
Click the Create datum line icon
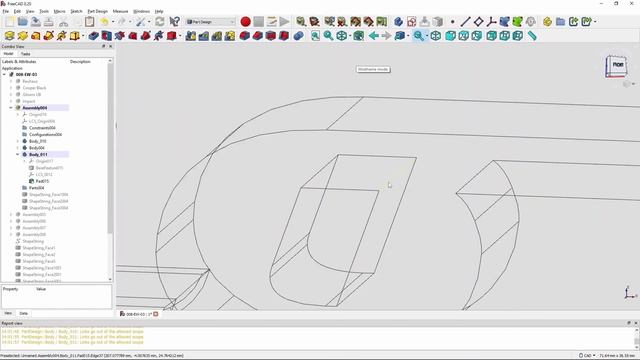click(465, 22)
